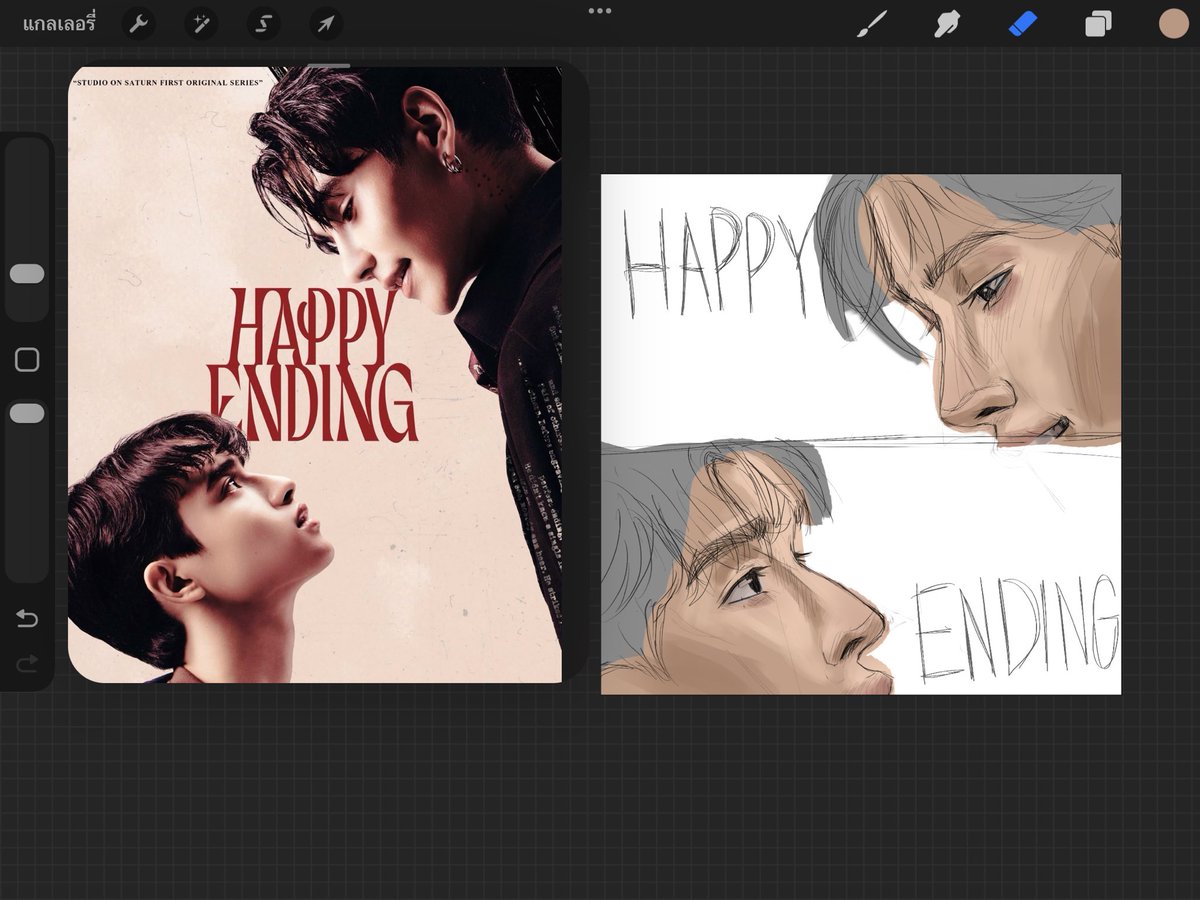This screenshot has width=1200, height=900.
Task: Tap the reference window top grab handle
Action: [x=328, y=66]
